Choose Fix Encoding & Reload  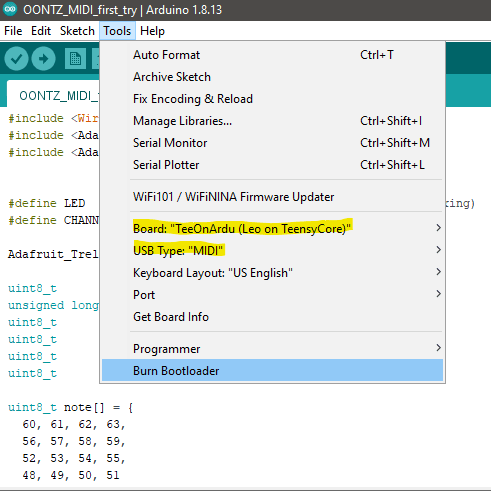pos(272,99)
